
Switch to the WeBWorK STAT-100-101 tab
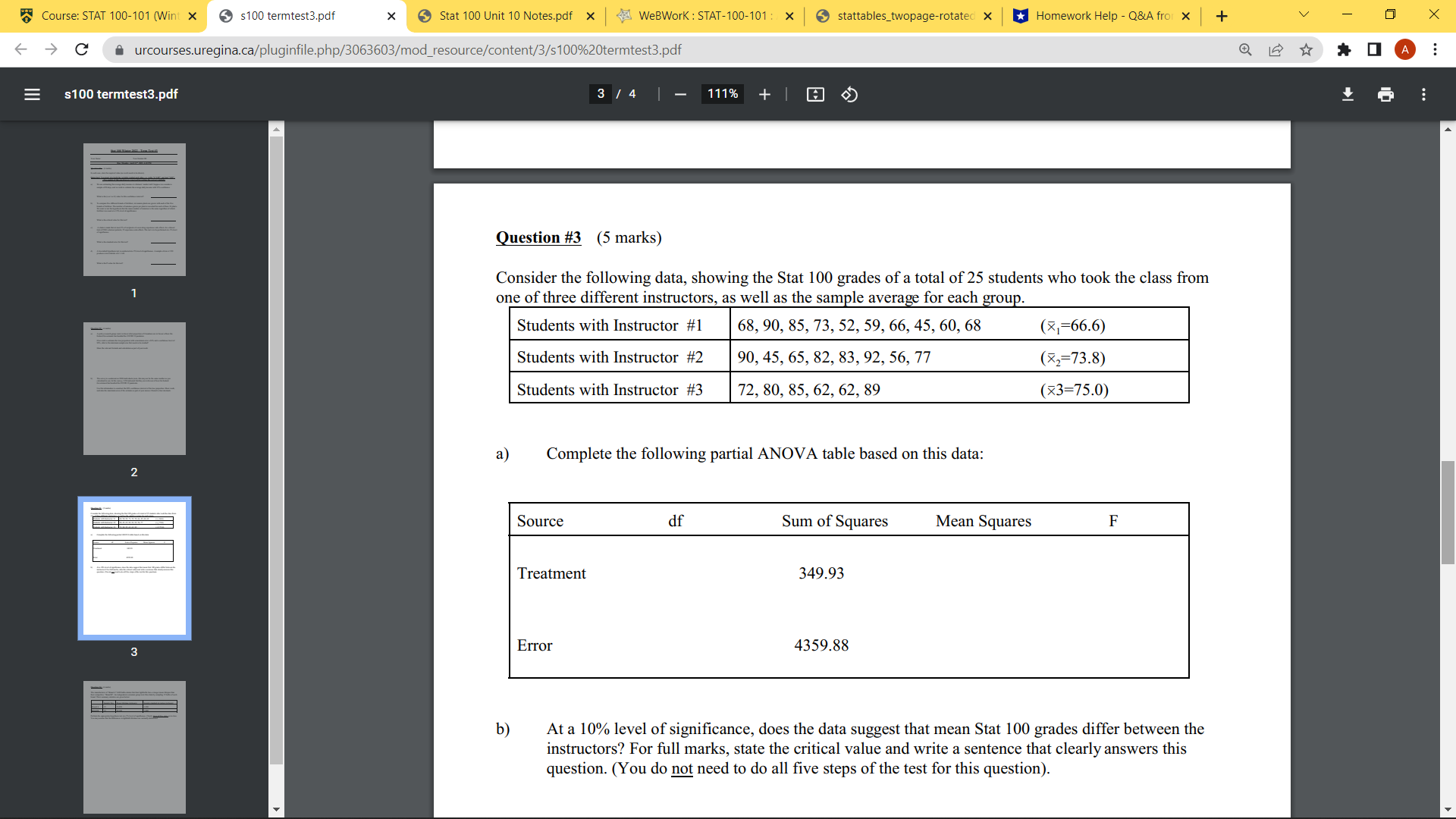(701, 16)
